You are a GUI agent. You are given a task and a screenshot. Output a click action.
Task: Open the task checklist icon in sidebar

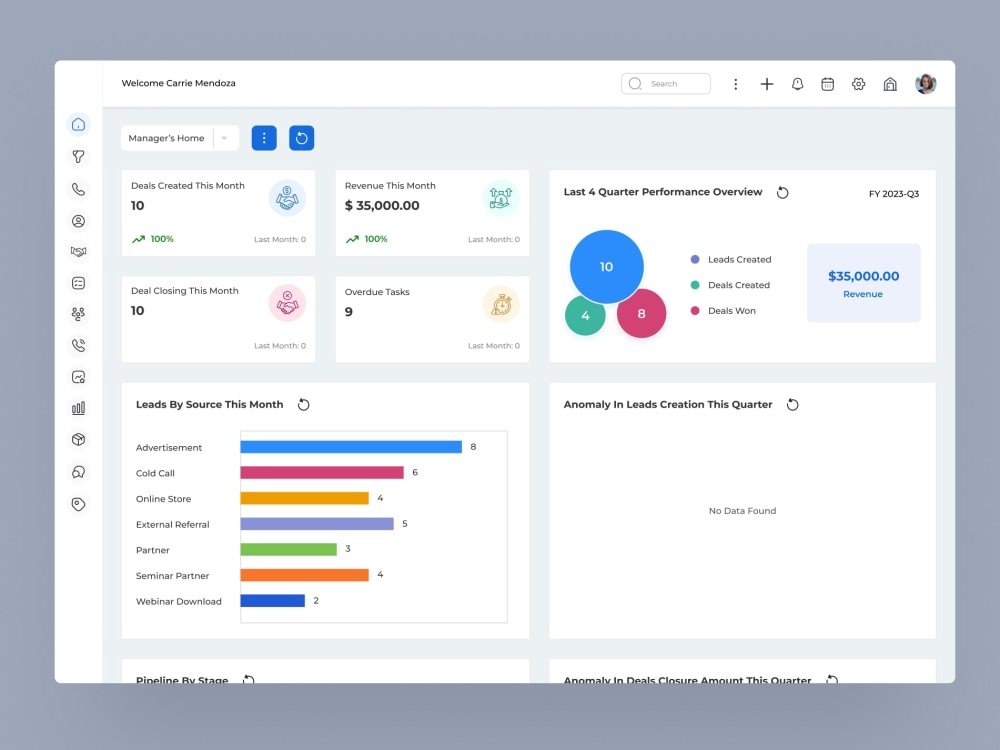78,283
